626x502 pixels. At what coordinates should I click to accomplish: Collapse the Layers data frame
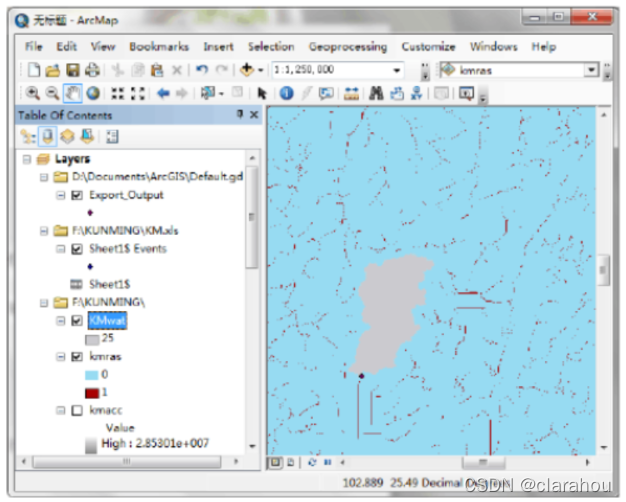pyautogui.click(x=27, y=159)
